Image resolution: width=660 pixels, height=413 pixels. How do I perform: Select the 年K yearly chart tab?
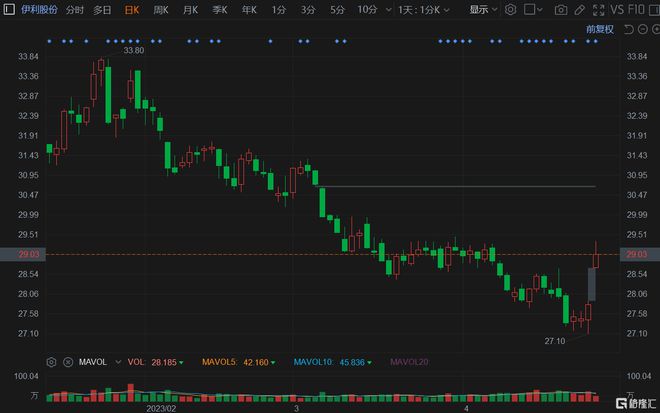[249, 10]
